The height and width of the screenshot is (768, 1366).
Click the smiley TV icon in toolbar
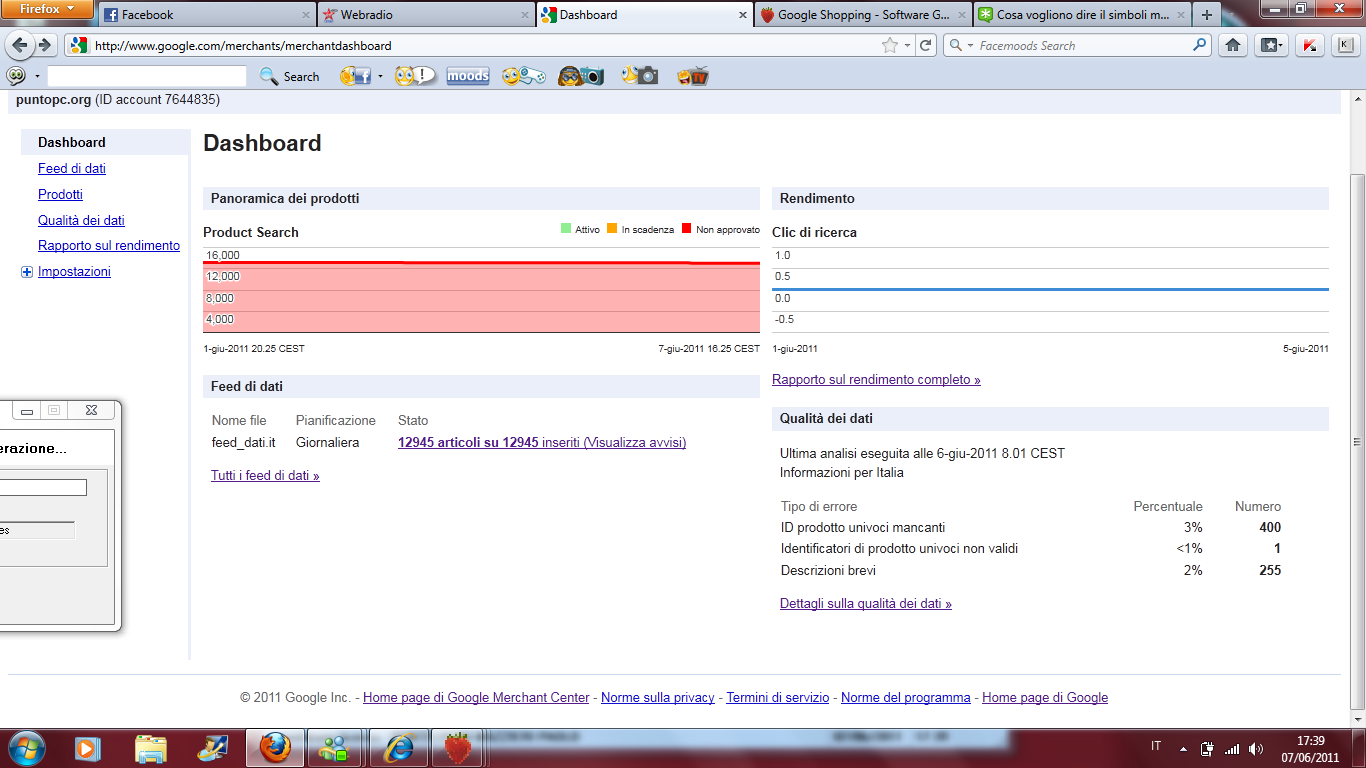point(693,76)
